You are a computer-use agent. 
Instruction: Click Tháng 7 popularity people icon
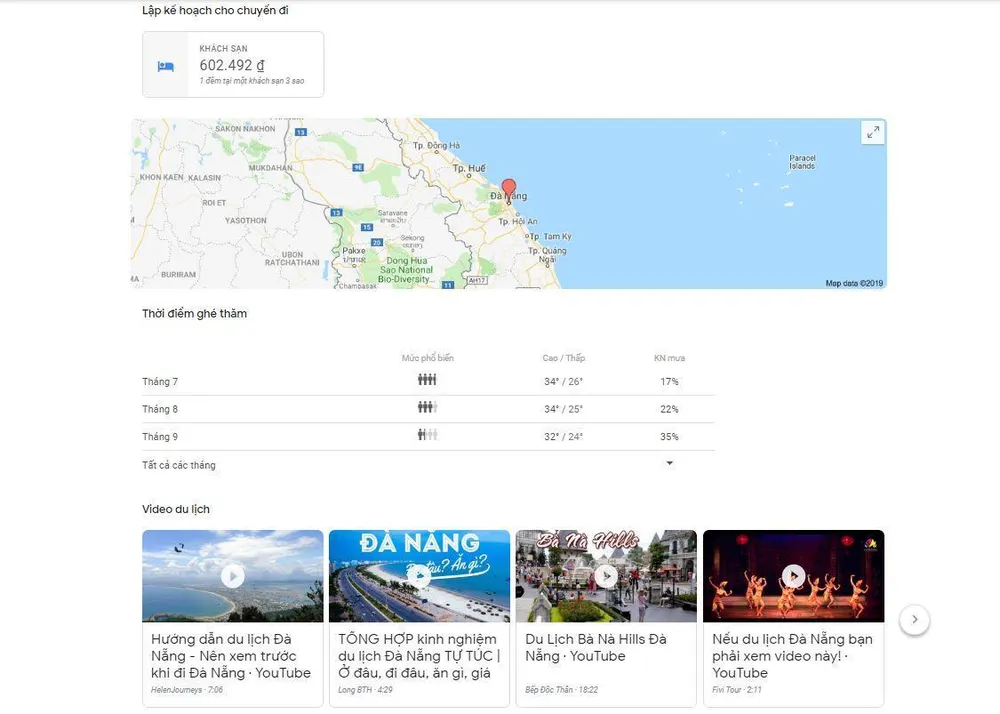[427, 380]
